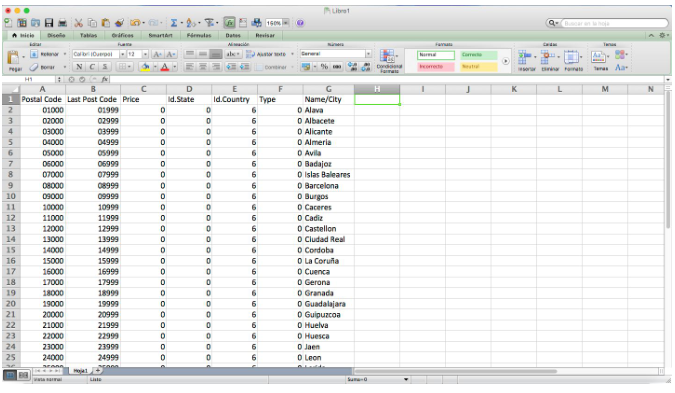Click the increase font size icon
This screenshot has width=675, height=393.
pos(158,54)
